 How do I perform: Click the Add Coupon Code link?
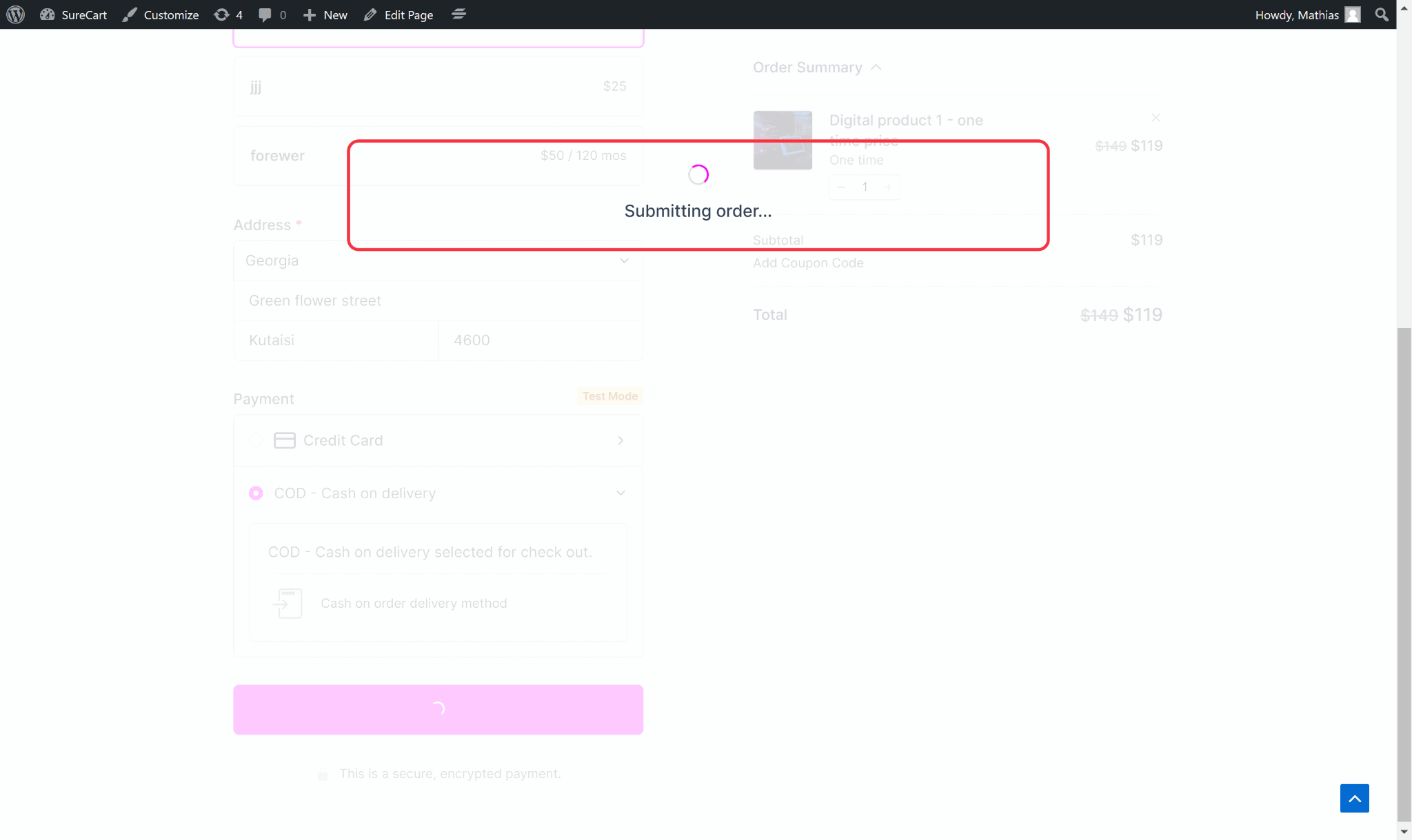(808, 263)
